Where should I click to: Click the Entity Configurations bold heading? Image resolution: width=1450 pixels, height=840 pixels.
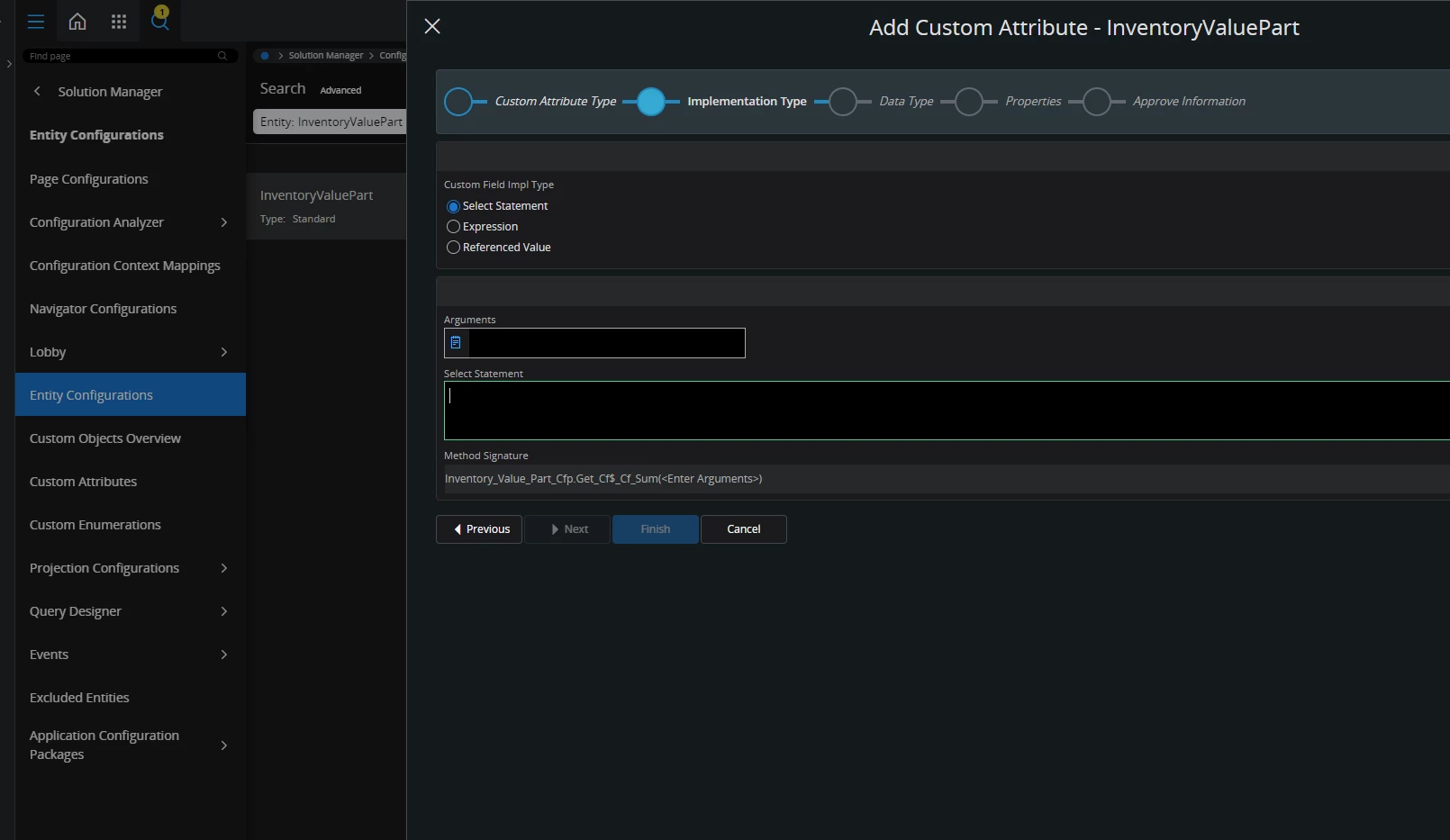96,135
